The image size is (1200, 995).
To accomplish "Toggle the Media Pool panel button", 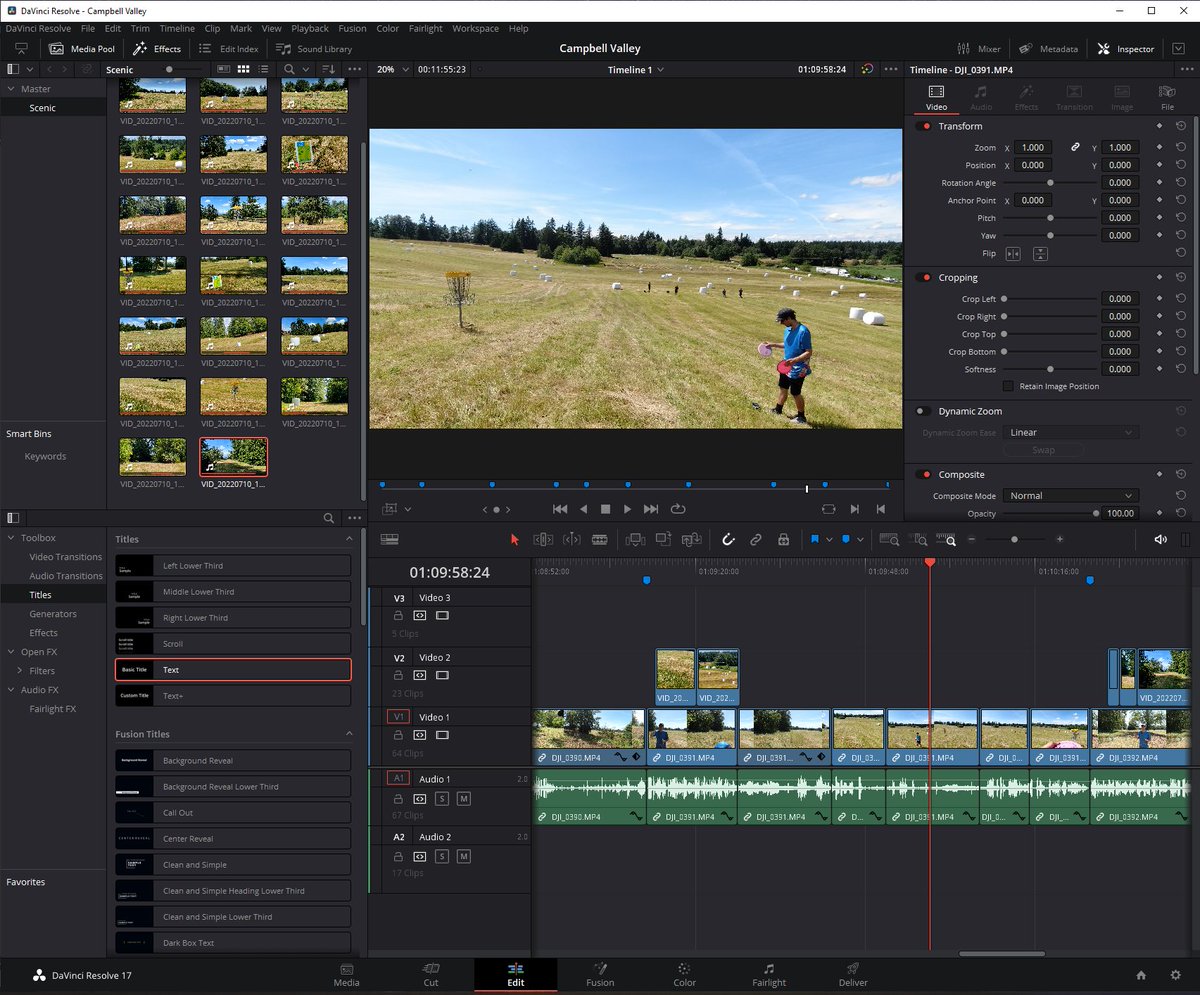I will (x=82, y=49).
